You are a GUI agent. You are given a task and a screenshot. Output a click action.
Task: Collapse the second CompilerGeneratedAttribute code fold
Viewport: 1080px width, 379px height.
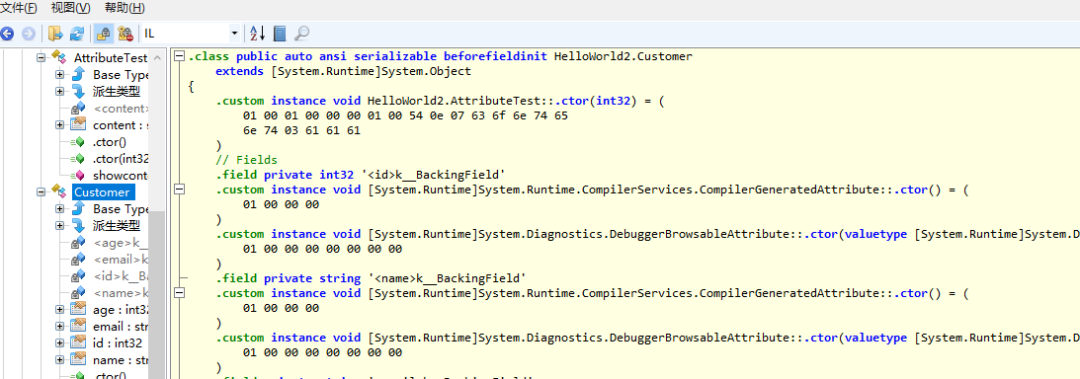click(179, 293)
